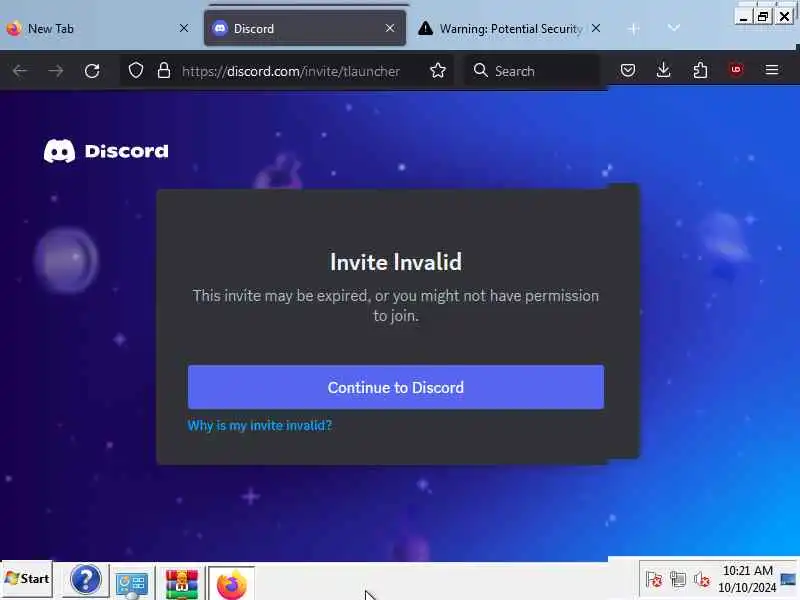Open the Firefox hamburger menu
The image size is (800, 600).
pyautogui.click(x=772, y=69)
